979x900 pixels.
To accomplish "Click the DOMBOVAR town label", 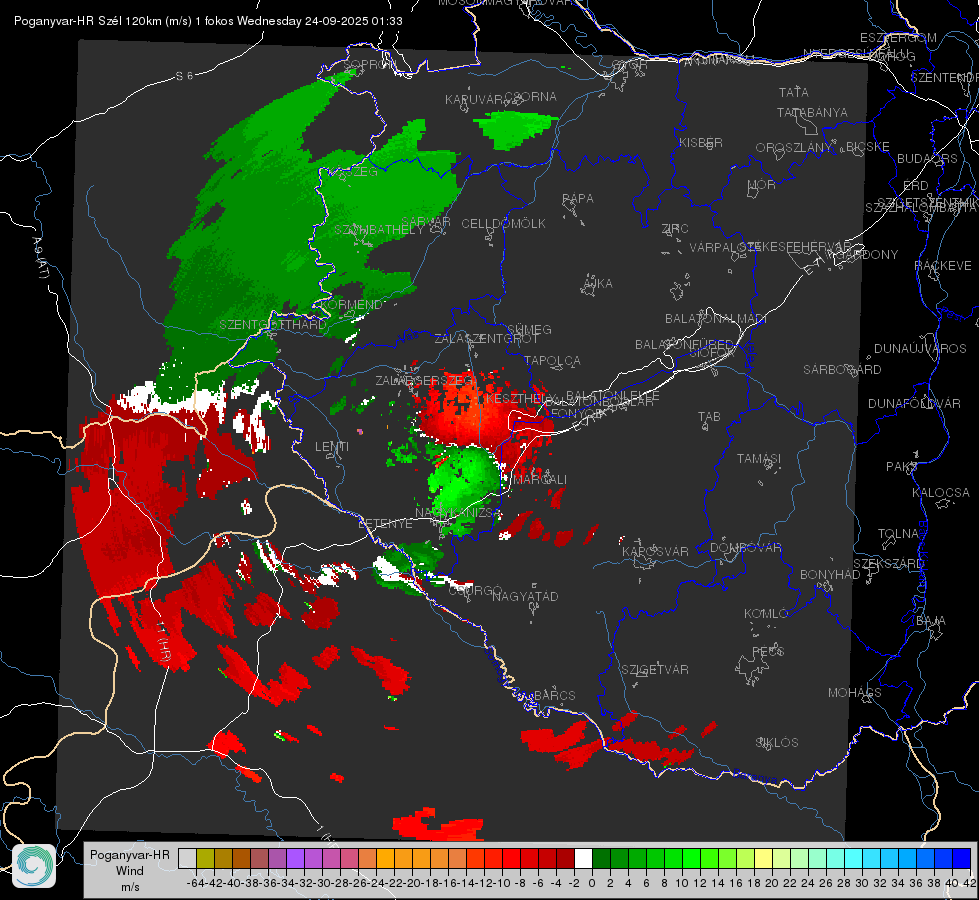I will 745,548.
